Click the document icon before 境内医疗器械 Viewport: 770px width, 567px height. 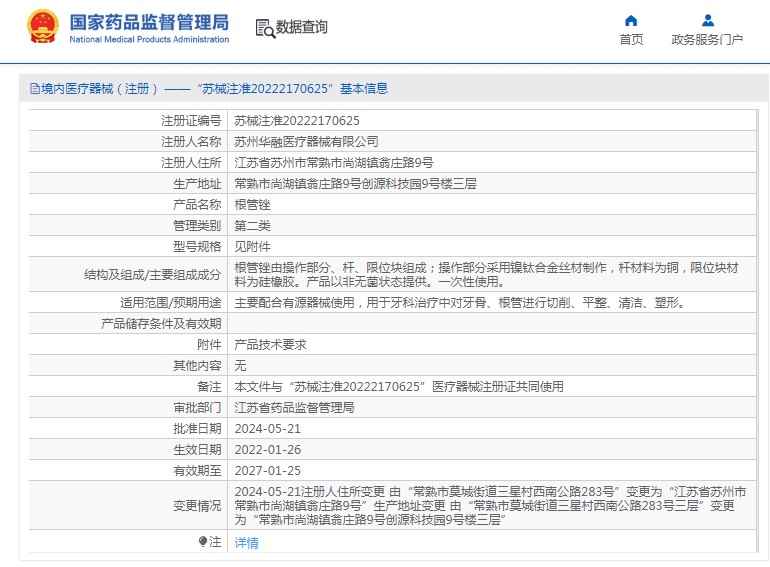click(35, 89)
